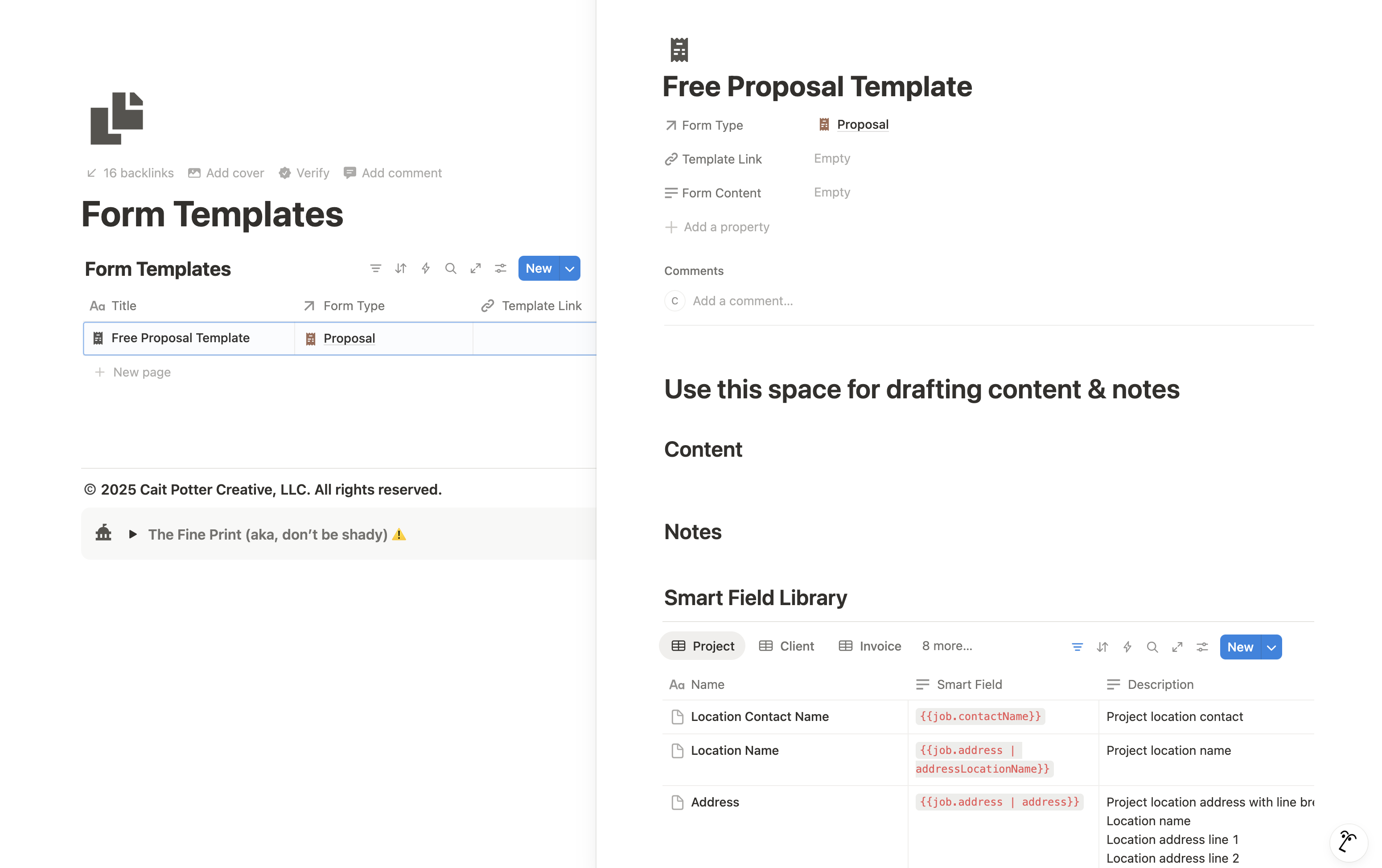Click the Form Type property label

[703, 125]
